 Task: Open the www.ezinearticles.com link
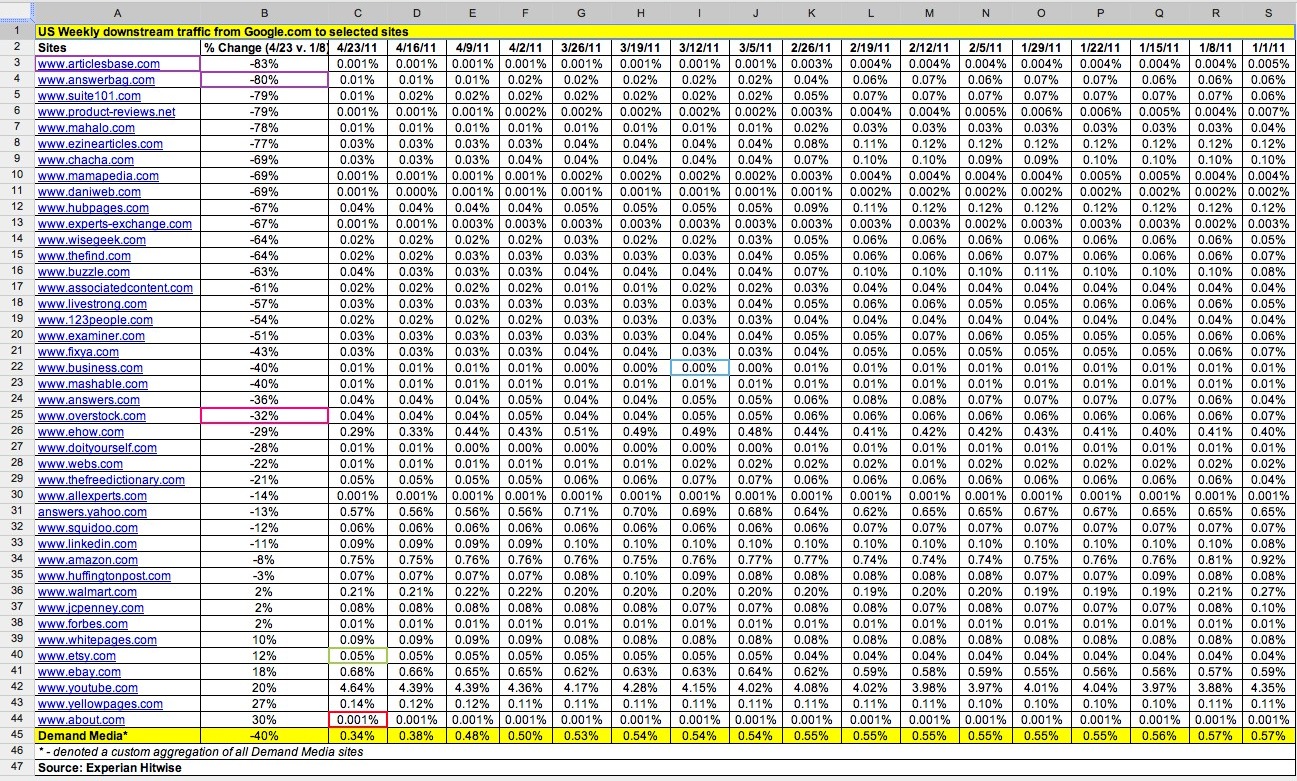click(x=100, y=144)
